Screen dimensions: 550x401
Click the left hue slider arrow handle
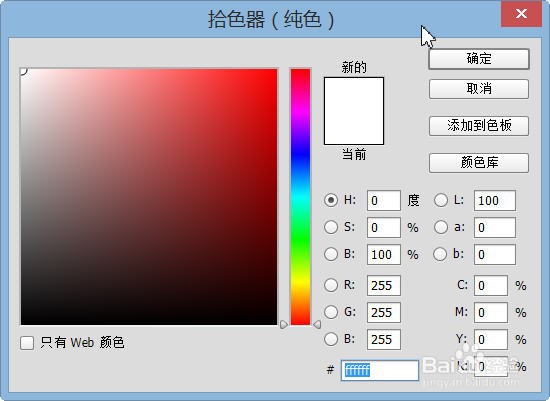click(x=284, y=325)
